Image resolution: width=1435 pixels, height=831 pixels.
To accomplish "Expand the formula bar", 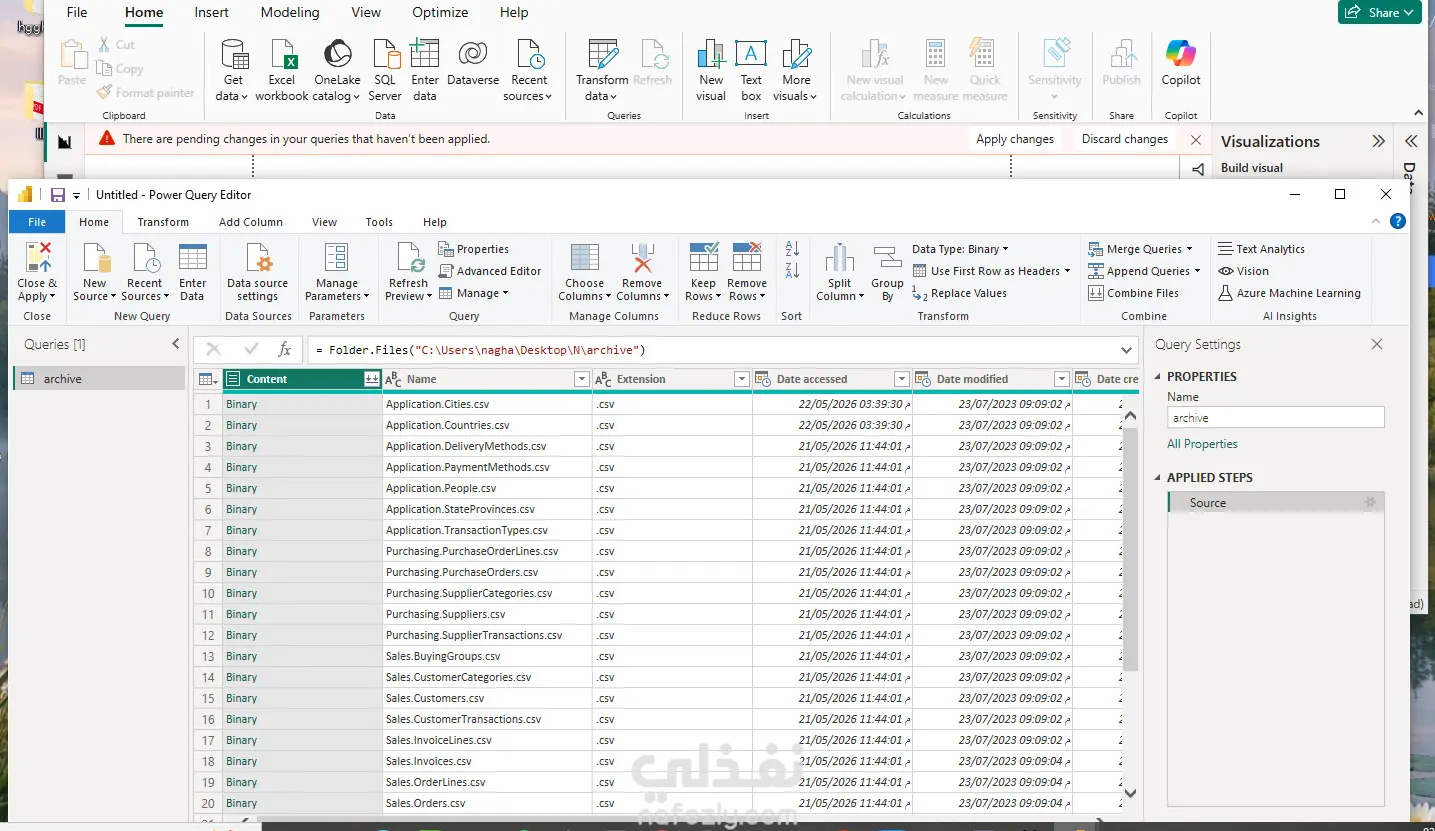I will [x=1128, y=350].
